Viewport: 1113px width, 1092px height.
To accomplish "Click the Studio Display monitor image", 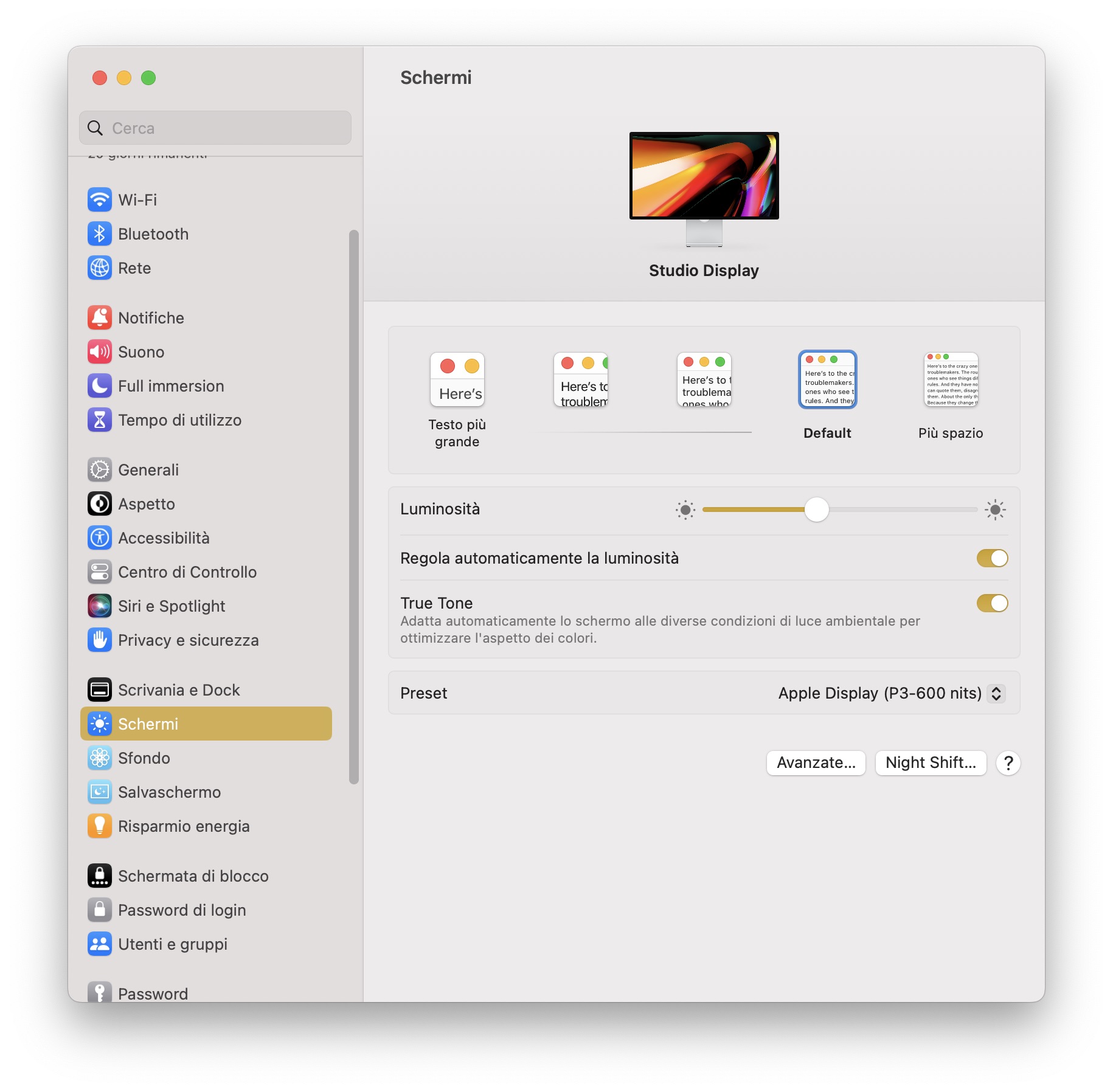I will pyautogui.click(x=704, y=190).
